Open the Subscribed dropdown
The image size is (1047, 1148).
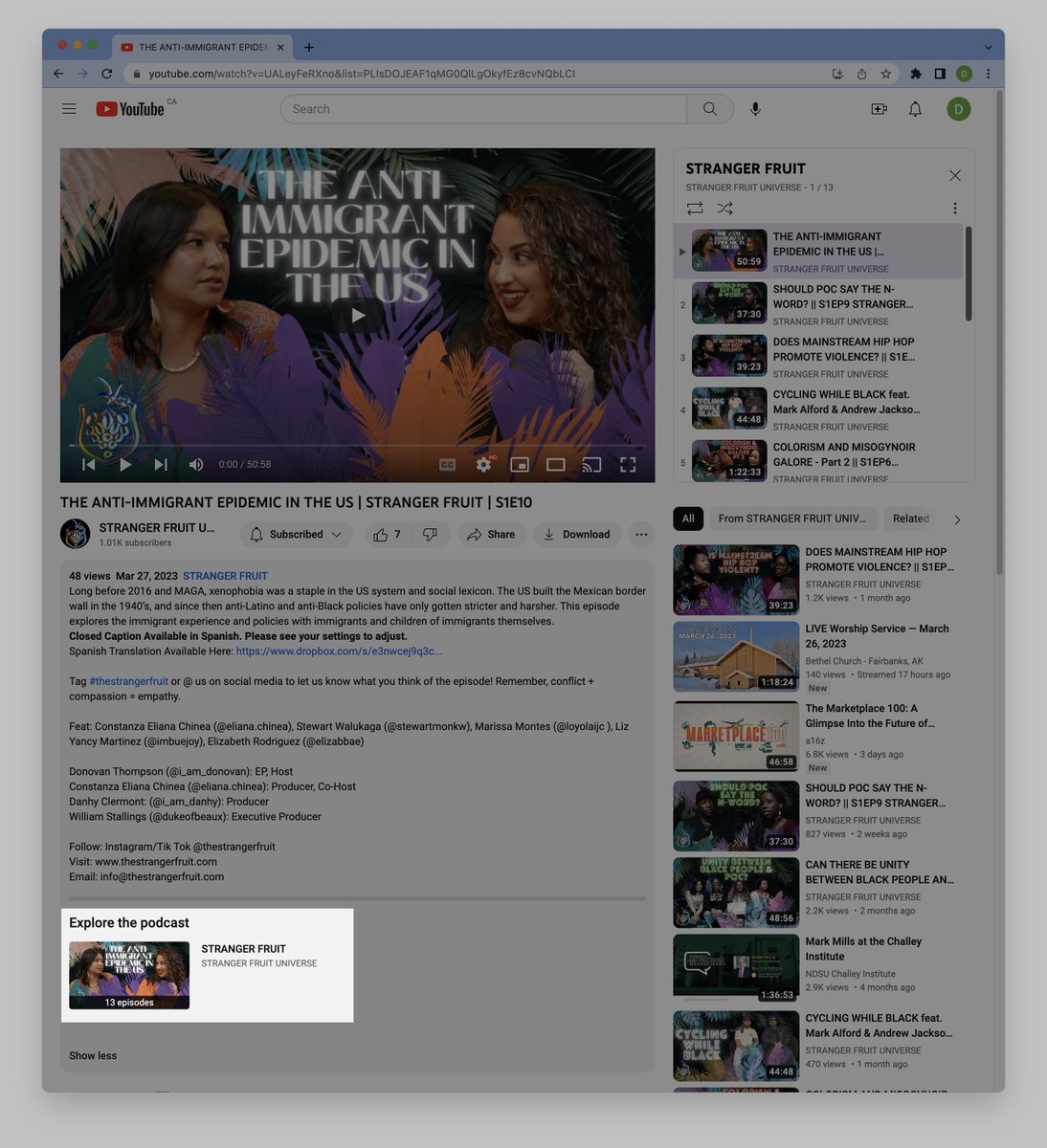[296, 534]
